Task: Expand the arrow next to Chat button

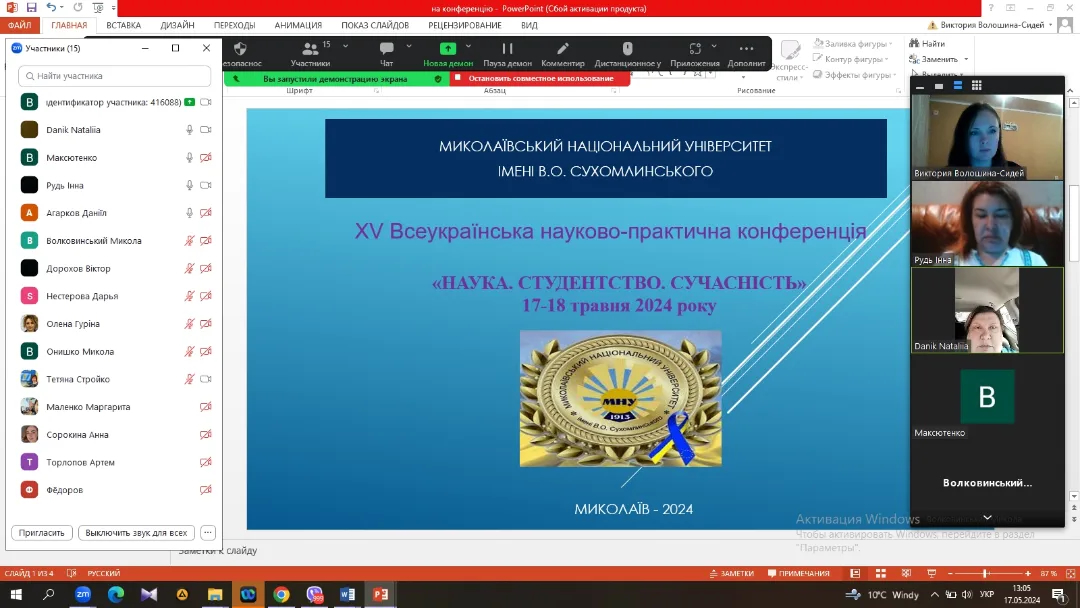Action: pyautogui.click(x=409, y=46)
